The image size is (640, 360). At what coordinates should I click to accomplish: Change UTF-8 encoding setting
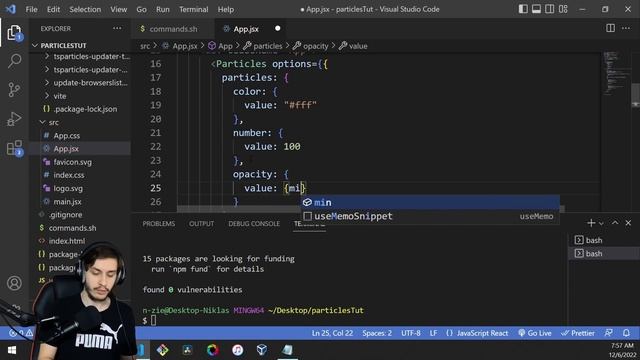point(411,333)
